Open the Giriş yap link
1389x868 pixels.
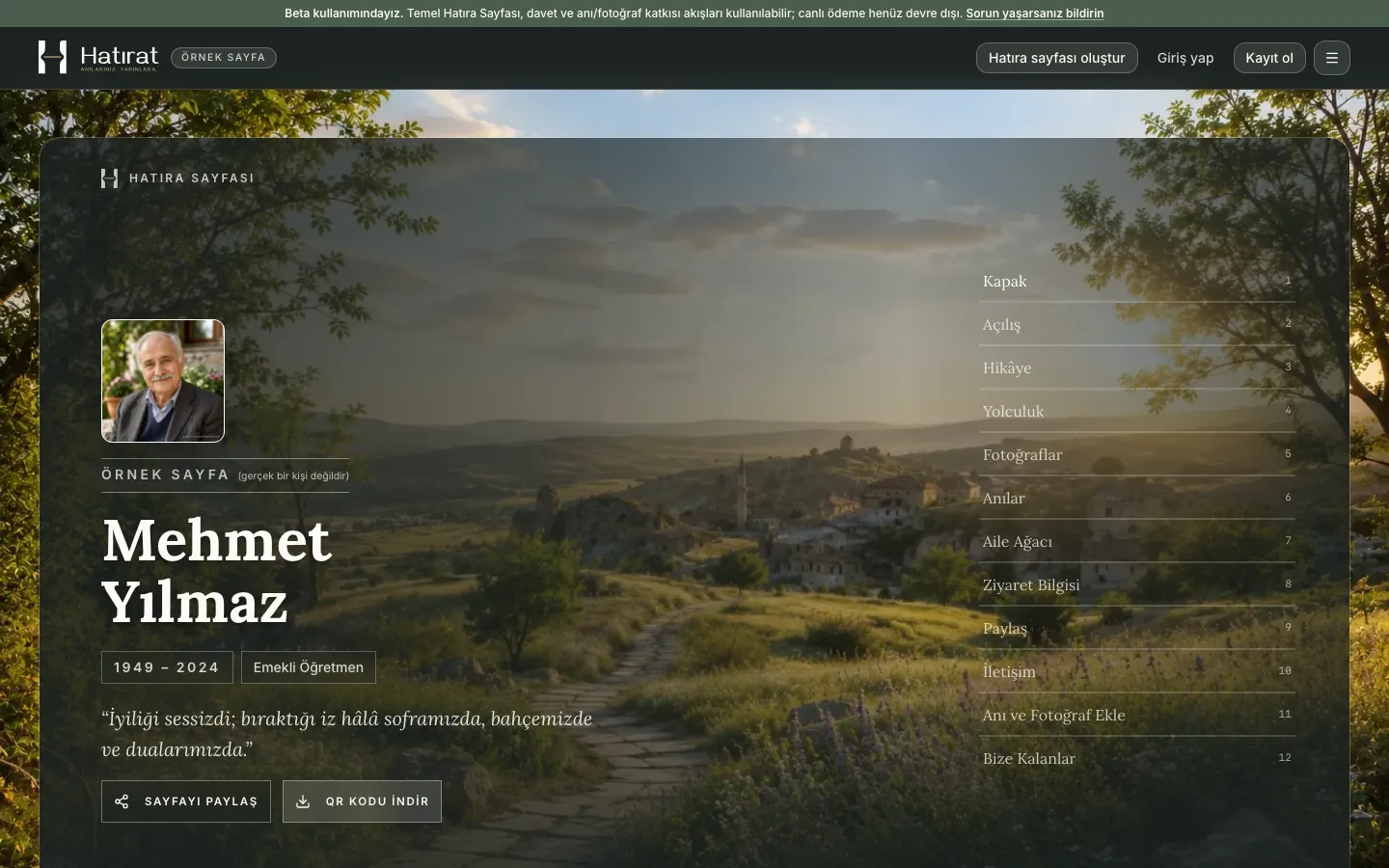coord(1185,58)
